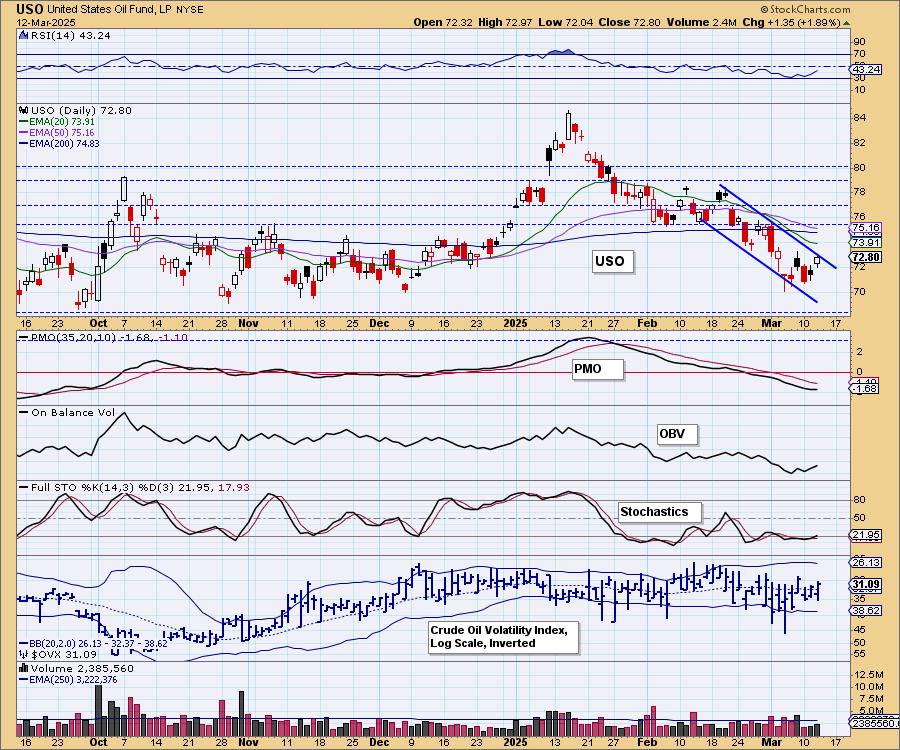Click the Nov label under the price panel
900x750 pixels.
pyautogui.click(x=248, y=323)
